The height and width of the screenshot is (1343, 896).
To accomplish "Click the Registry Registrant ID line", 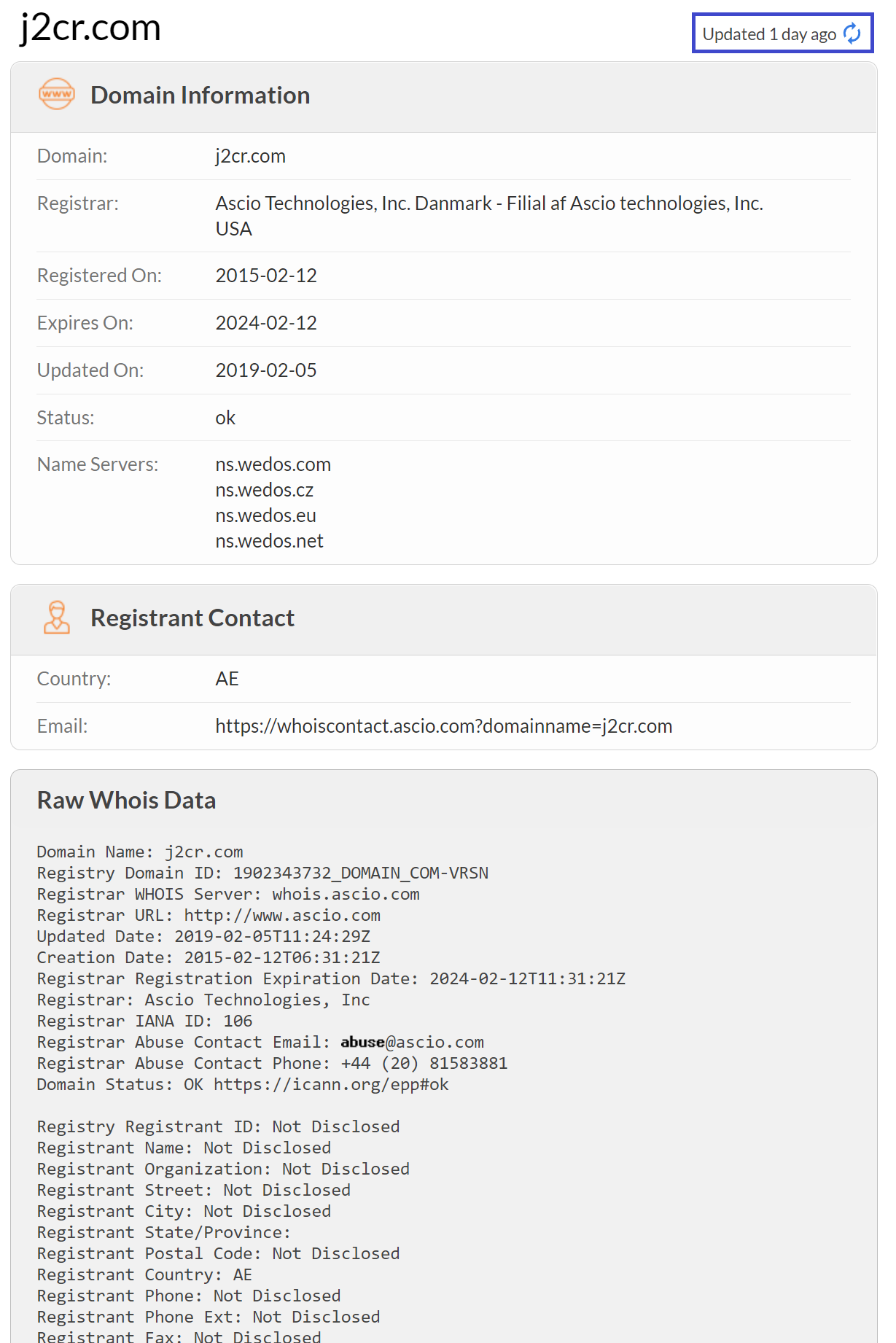I will [218, 1126].
